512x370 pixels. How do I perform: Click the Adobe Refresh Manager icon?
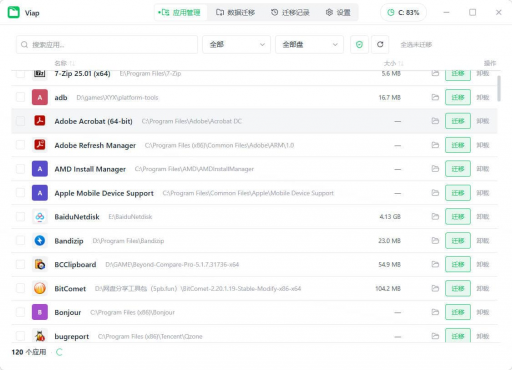pos(40,145)
